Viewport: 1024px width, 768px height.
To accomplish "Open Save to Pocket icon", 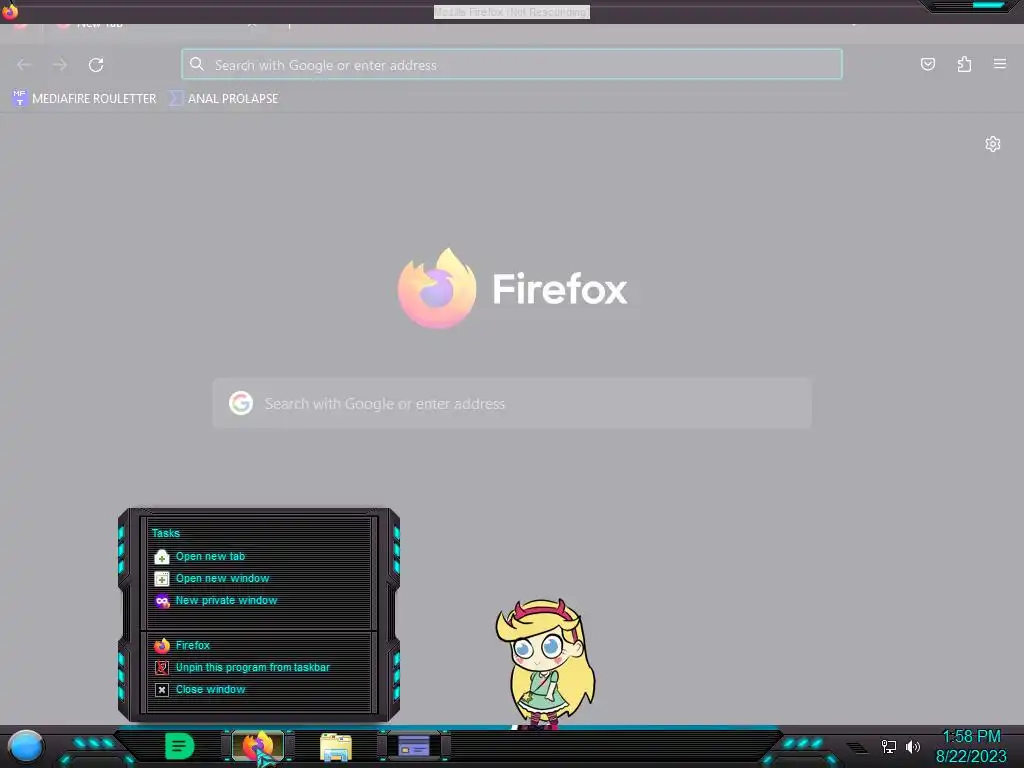I will coord(927,64).
